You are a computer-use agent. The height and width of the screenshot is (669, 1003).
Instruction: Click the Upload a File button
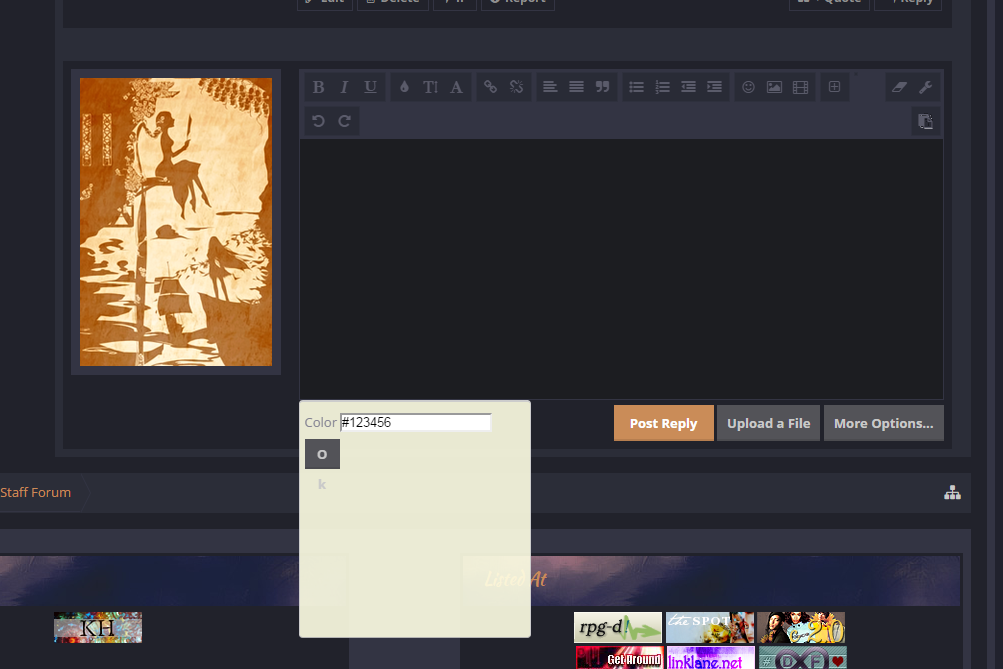pos(768,423)
